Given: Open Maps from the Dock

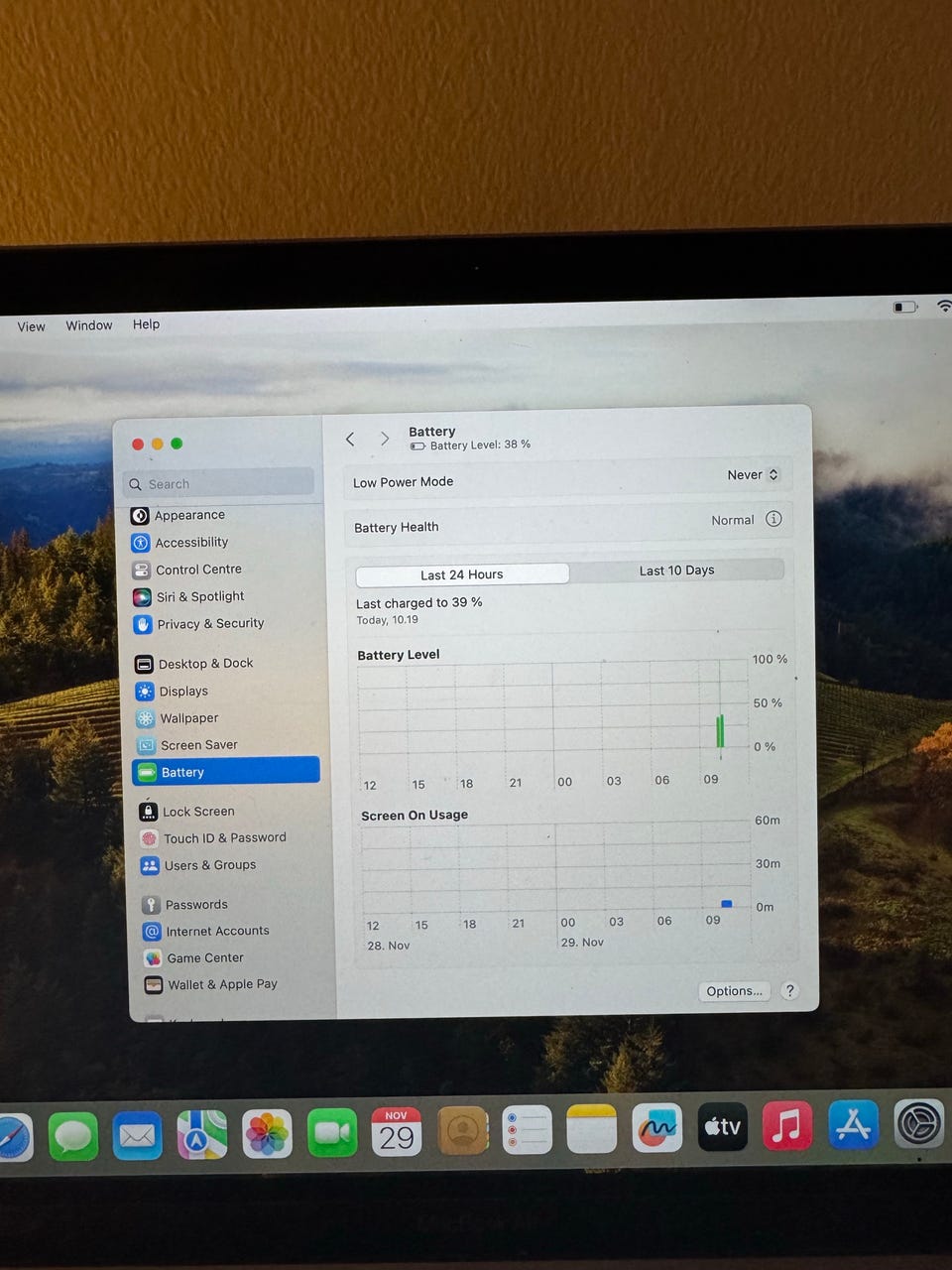Looking at the screenshot, I should 202,1134.
